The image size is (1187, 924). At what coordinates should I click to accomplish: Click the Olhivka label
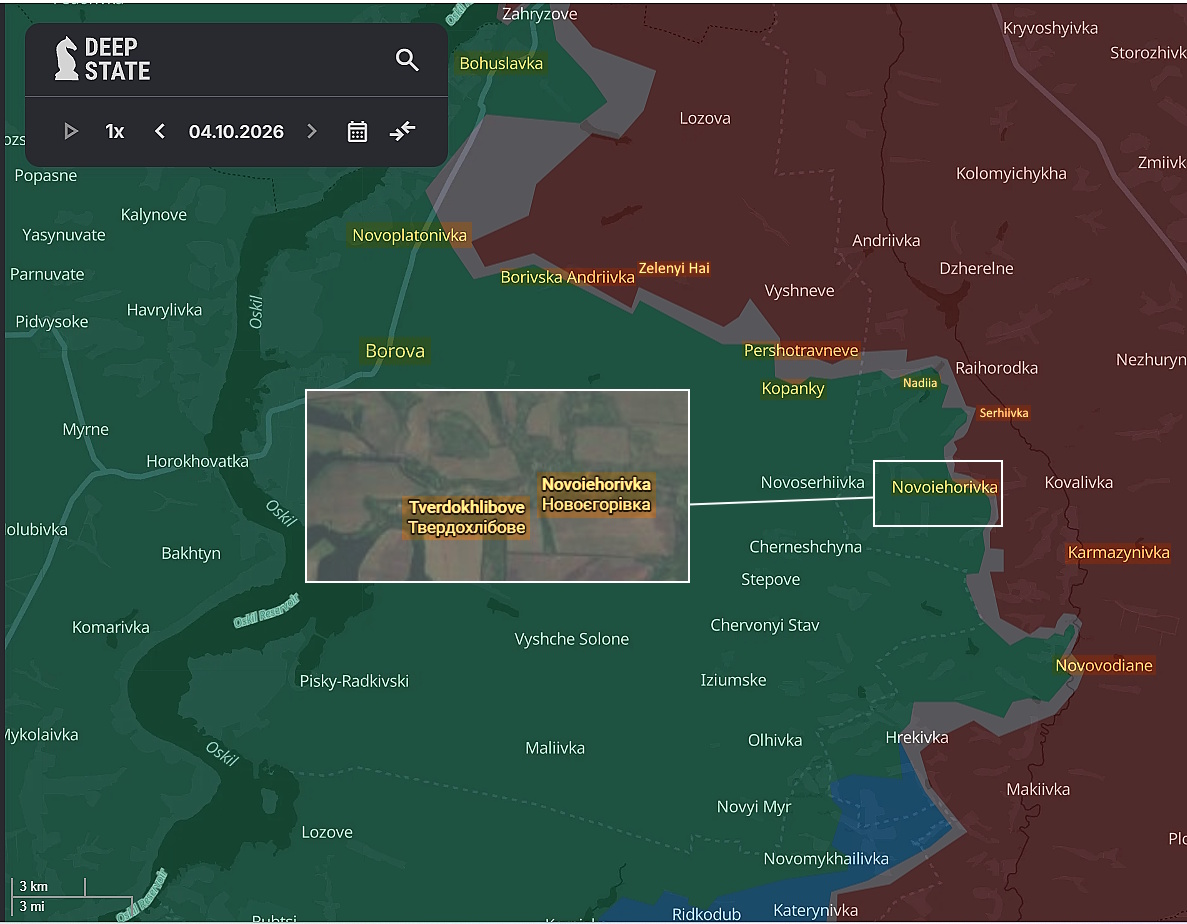(x=774, y=741)
